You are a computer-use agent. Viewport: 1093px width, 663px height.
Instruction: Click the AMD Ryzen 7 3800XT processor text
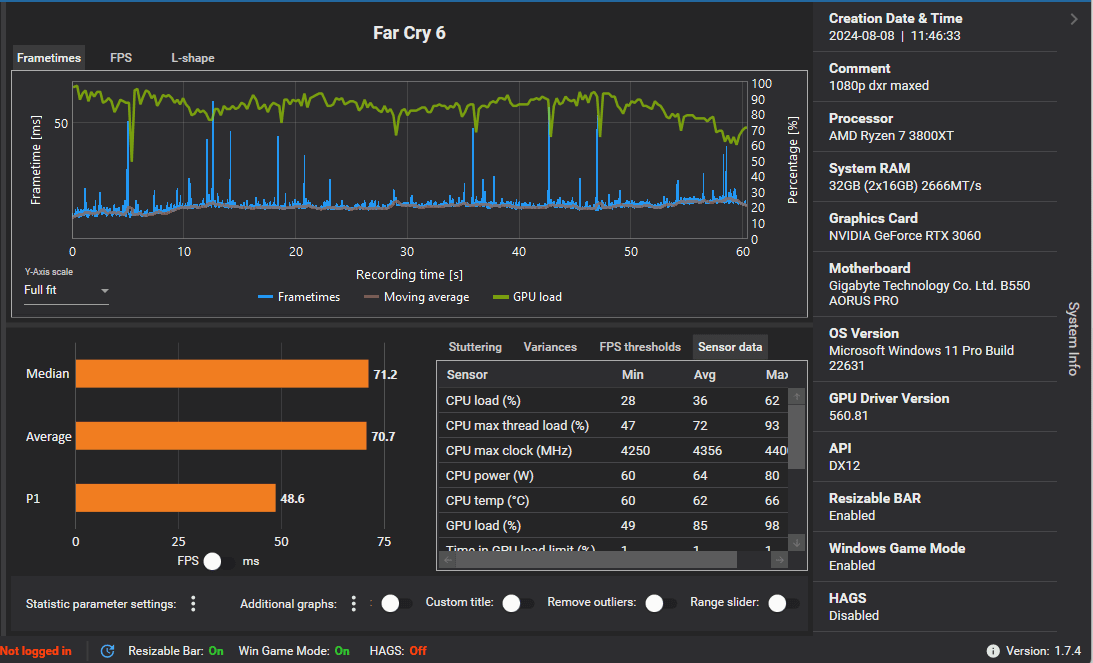click(891, 136)
